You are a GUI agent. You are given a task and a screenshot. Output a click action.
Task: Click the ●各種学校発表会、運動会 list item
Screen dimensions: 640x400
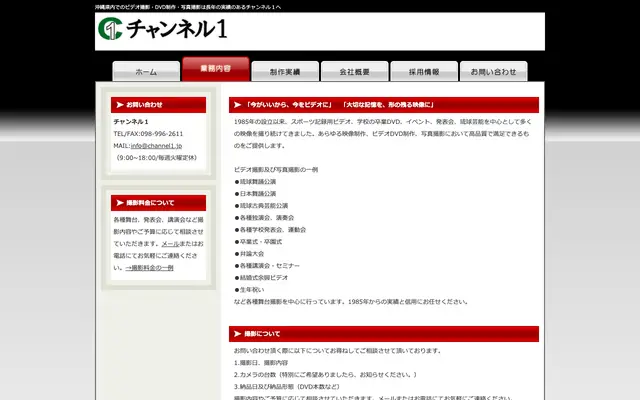[270, 230]
